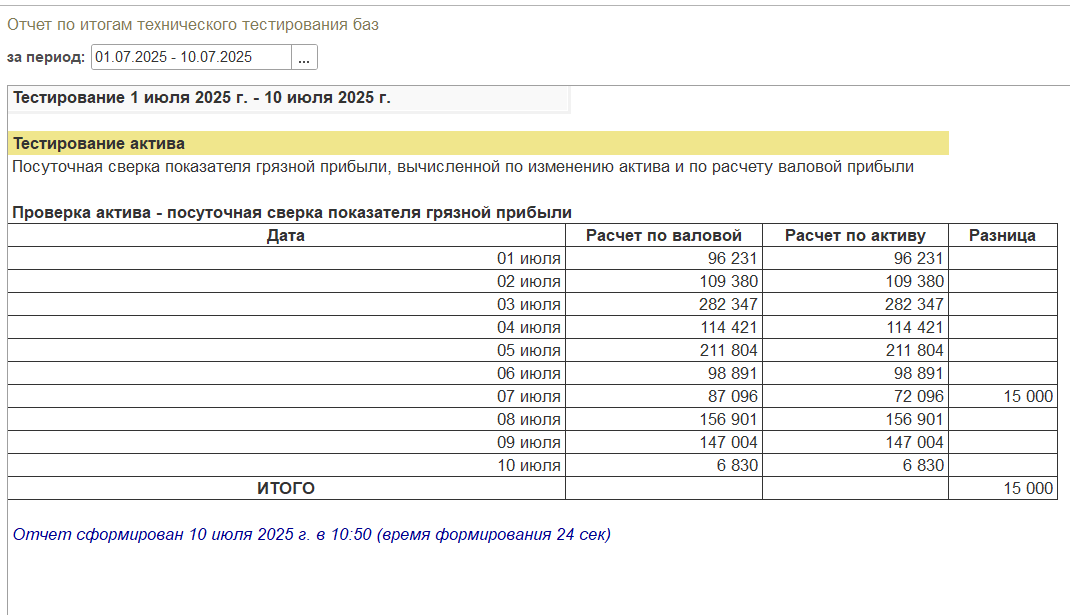This screenshot has width=1070, height=615.
Task: Select the '01 июля' date cell
Action: pos(287,259)
